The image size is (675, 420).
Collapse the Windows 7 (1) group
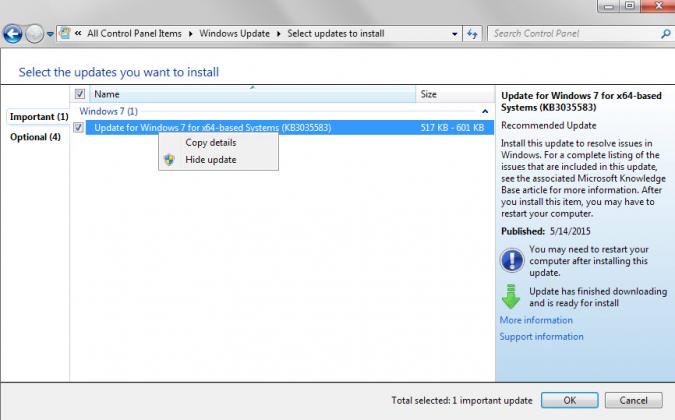(485, 111)
